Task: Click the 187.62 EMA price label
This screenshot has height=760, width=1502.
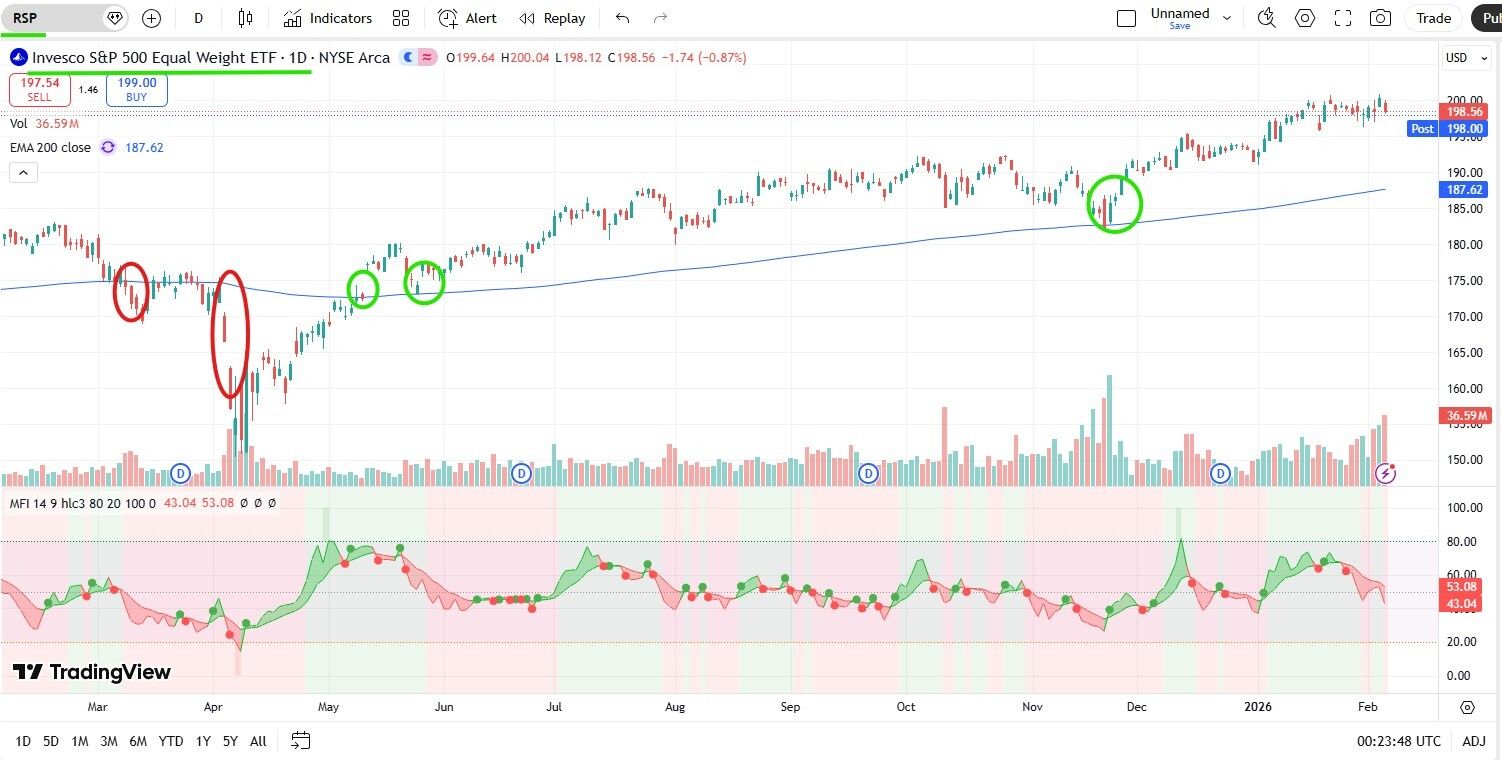Action: (1464, 189)
